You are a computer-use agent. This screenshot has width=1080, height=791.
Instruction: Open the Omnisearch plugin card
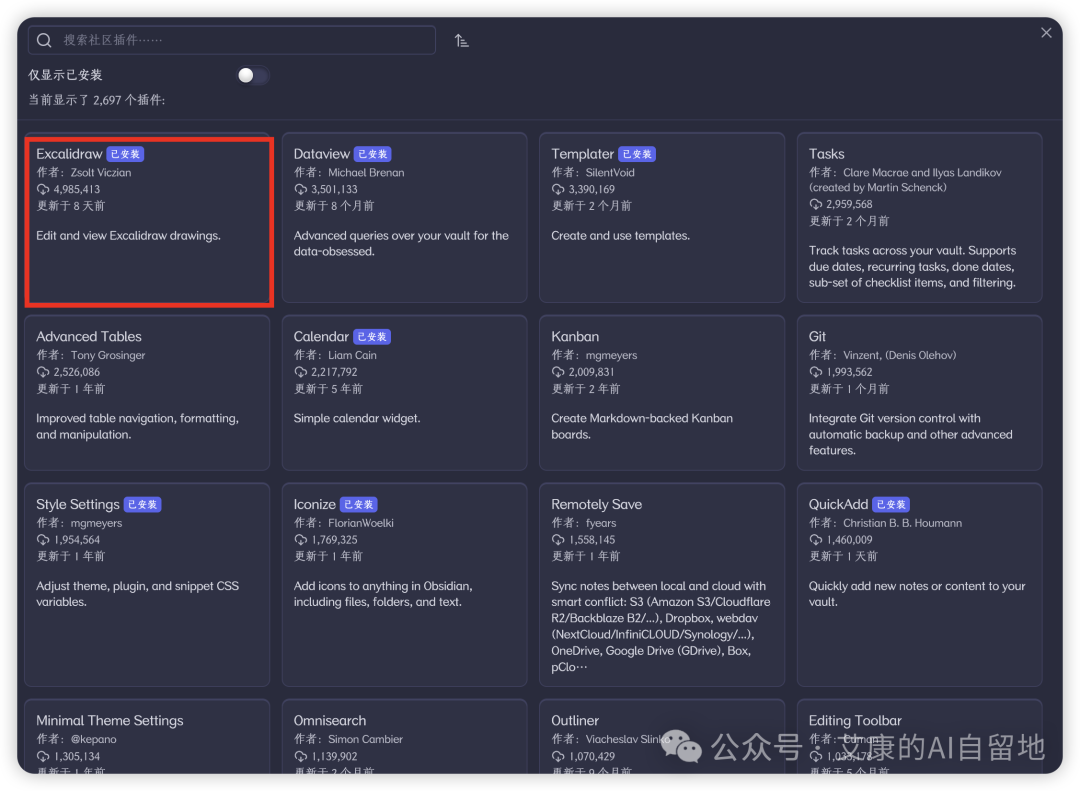(404, 736)
